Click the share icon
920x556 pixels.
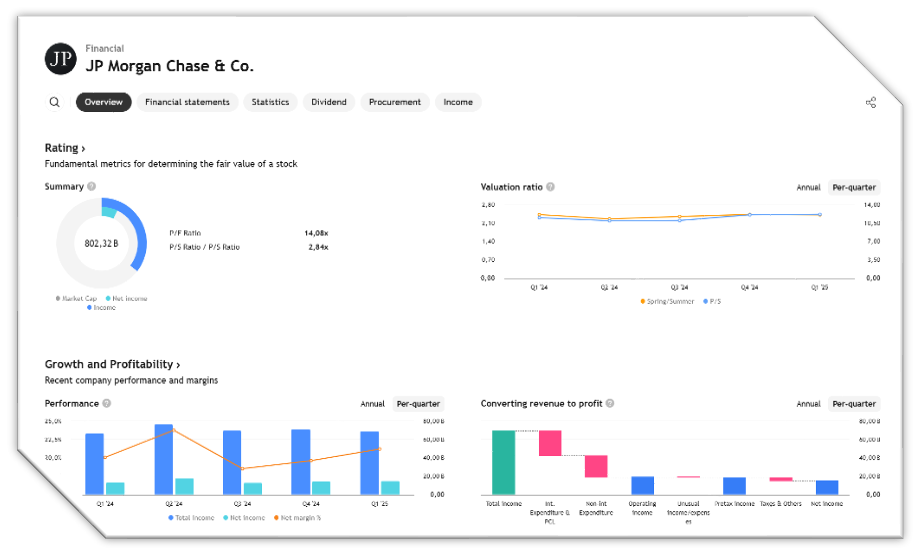[x=871, y=103]
